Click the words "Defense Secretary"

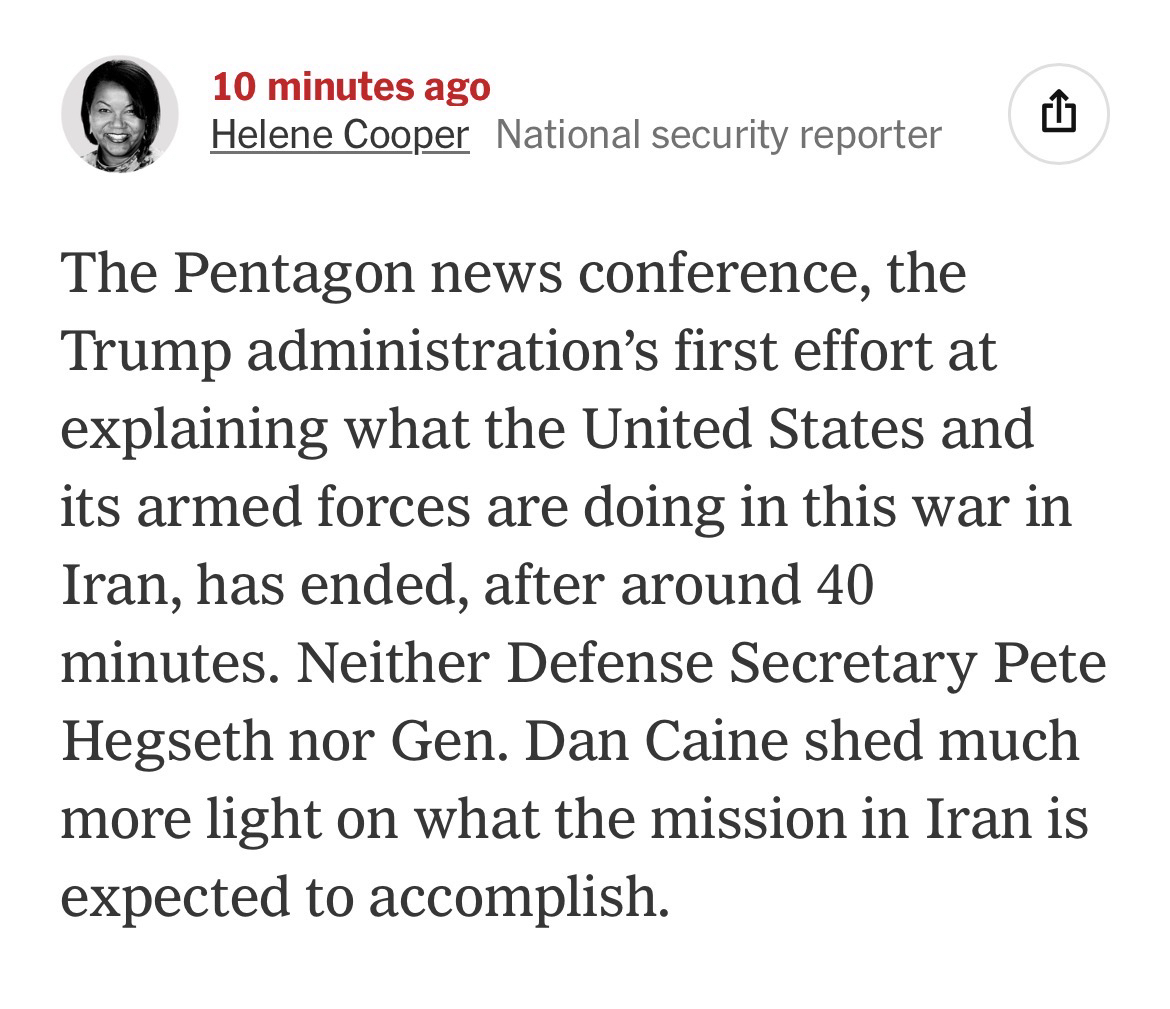(x=738, y=664)
